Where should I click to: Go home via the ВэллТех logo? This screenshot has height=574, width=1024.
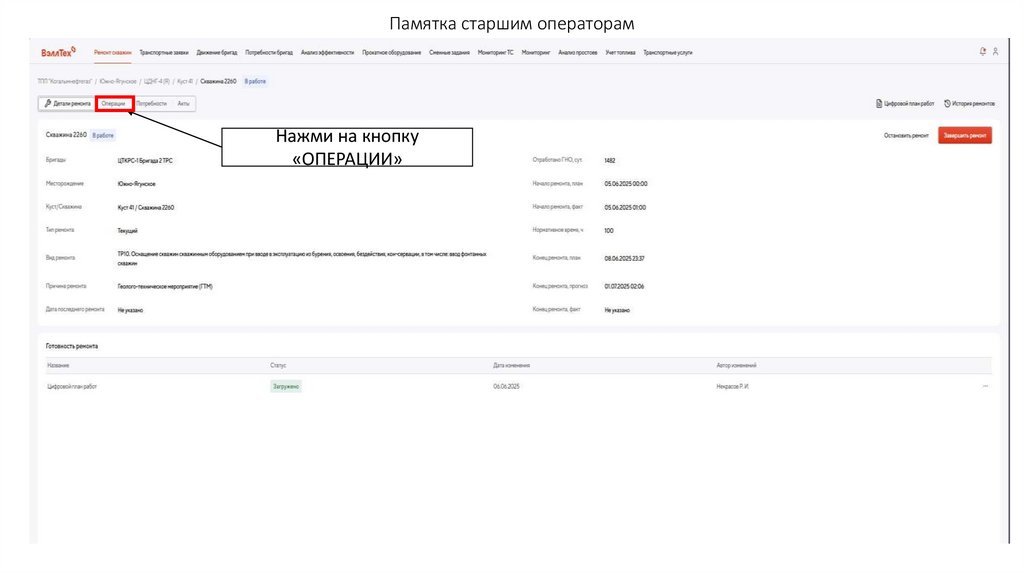point(58,52)
